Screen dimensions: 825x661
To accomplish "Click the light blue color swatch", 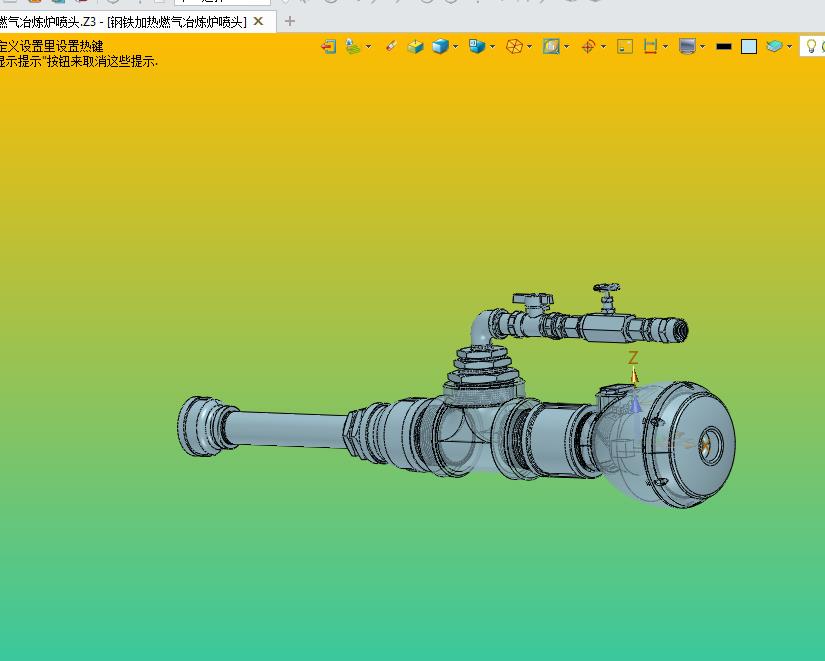I will pos(749,46).
